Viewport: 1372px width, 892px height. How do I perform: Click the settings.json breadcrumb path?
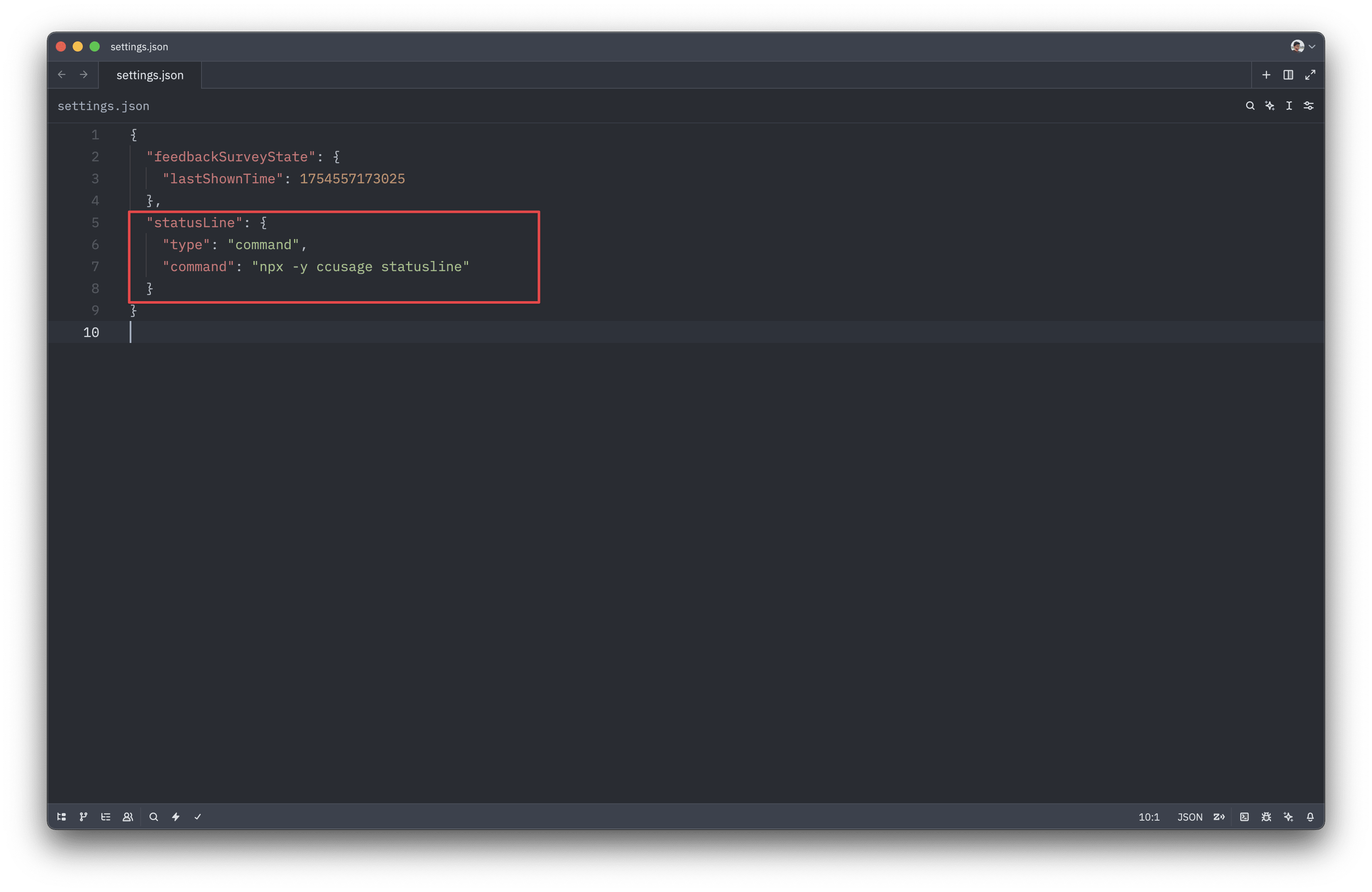click(x=103, y=106)
